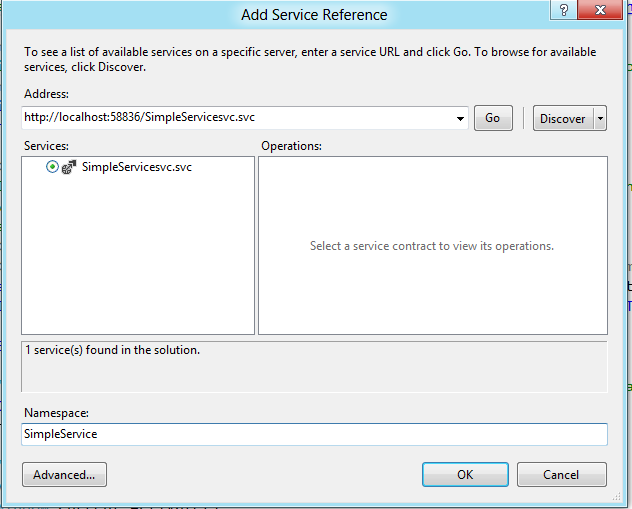
Task: Expand the SimpleServicesvc.svc service node
Action: point(52,168)
